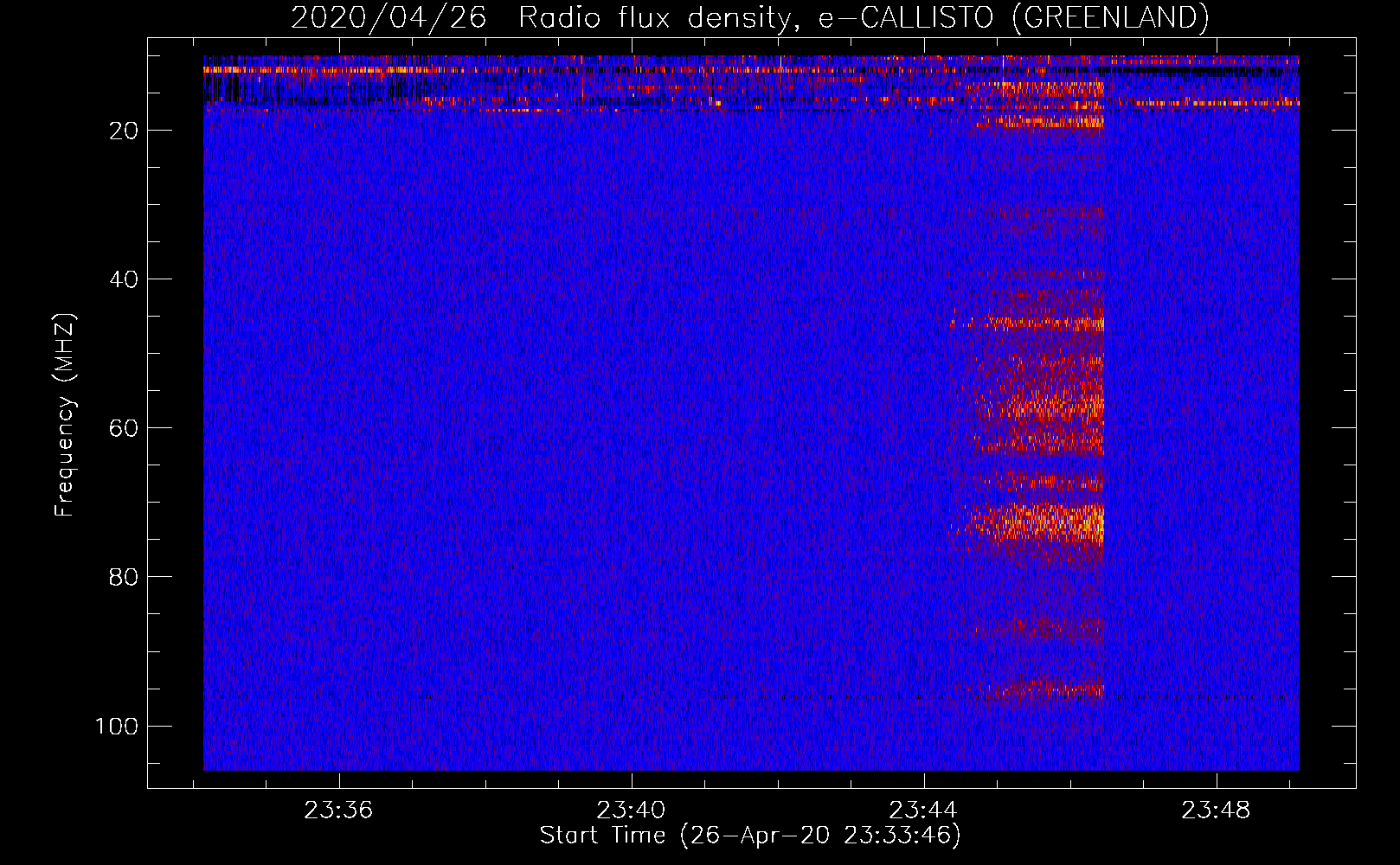Click the 60 MHz frequency tick label
1400x865 pixels.
point(124,428)
